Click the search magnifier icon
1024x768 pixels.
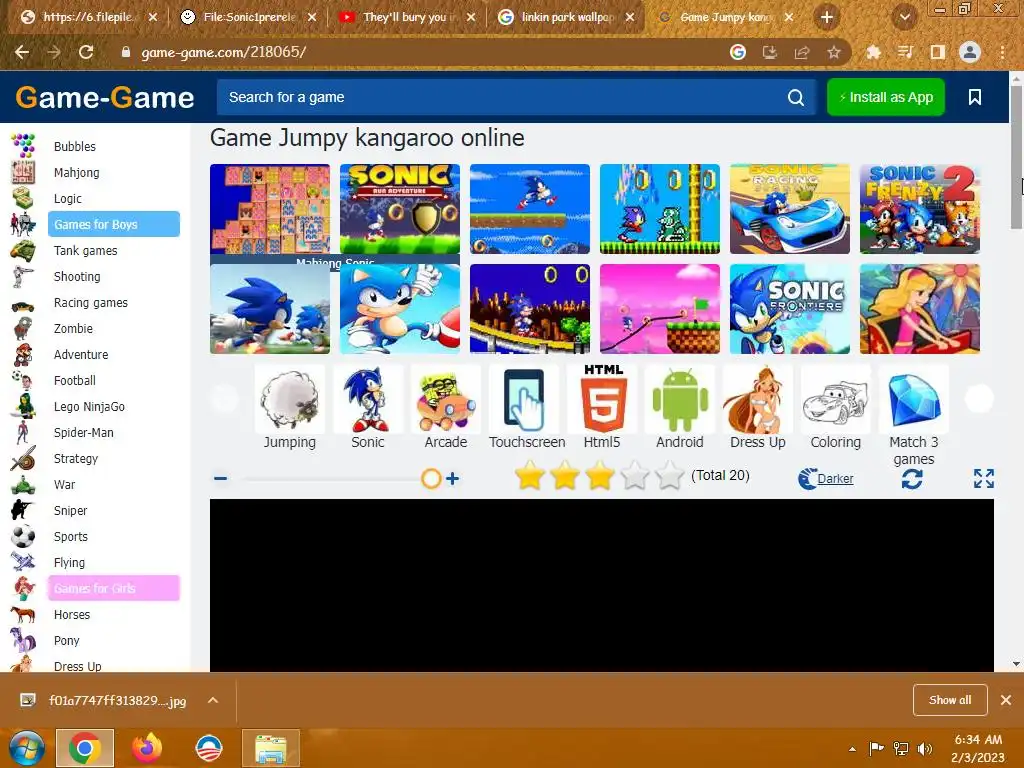(x=795, y=97)
